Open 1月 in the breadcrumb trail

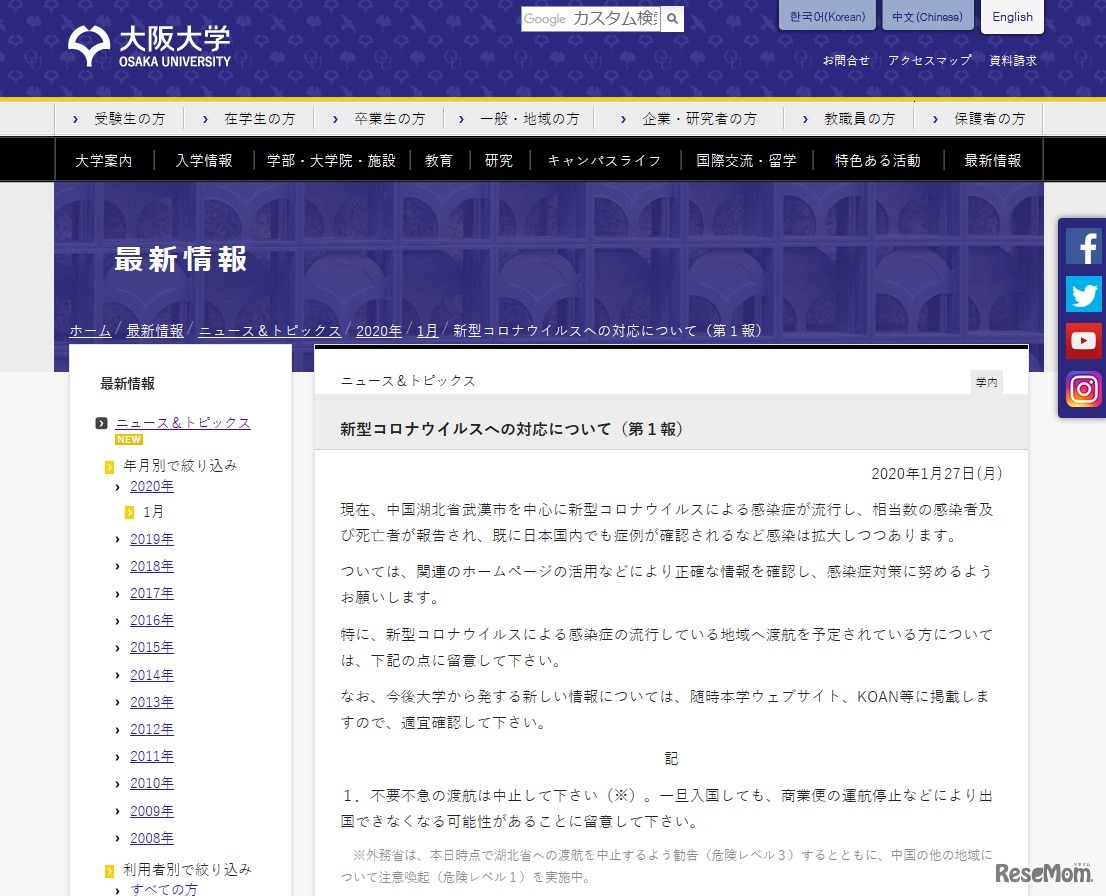[x=427, y=330]
